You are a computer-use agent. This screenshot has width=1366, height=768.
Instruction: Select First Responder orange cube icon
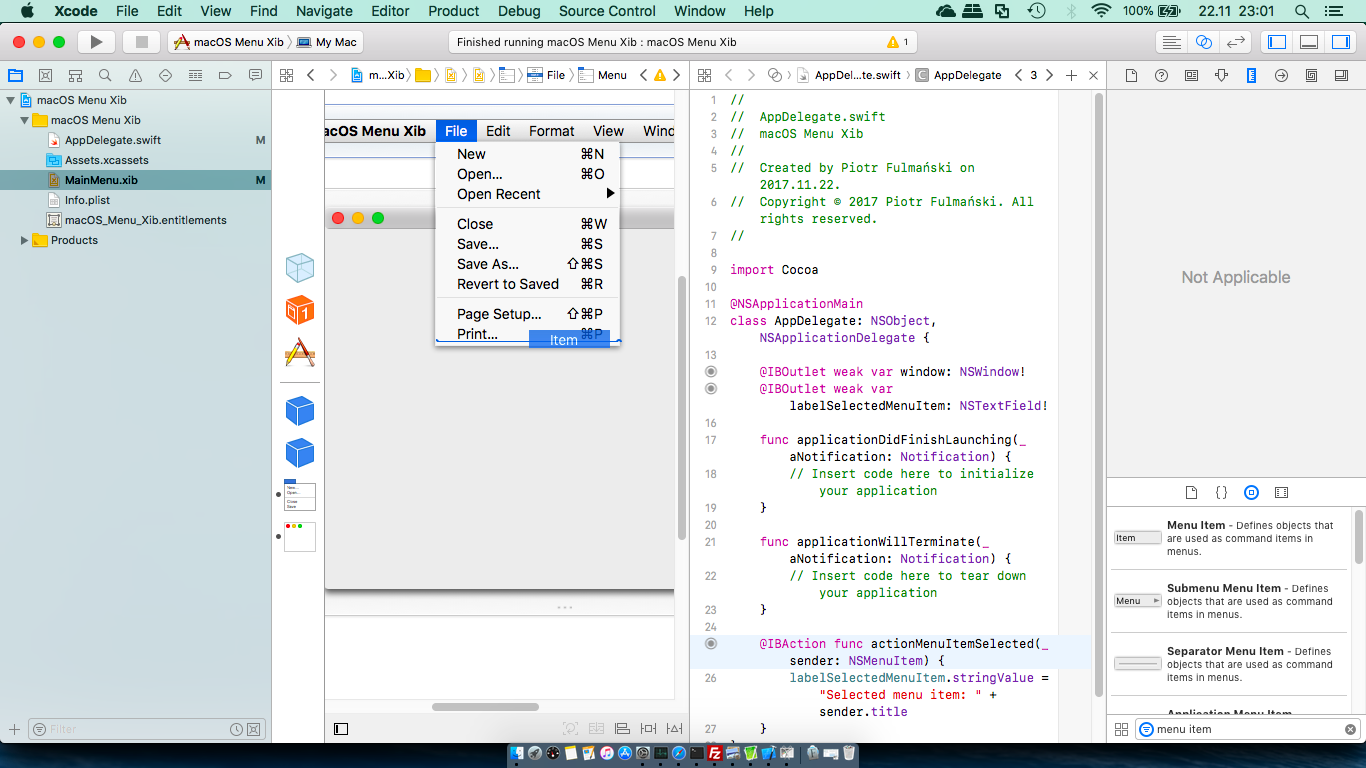[300, 310]
